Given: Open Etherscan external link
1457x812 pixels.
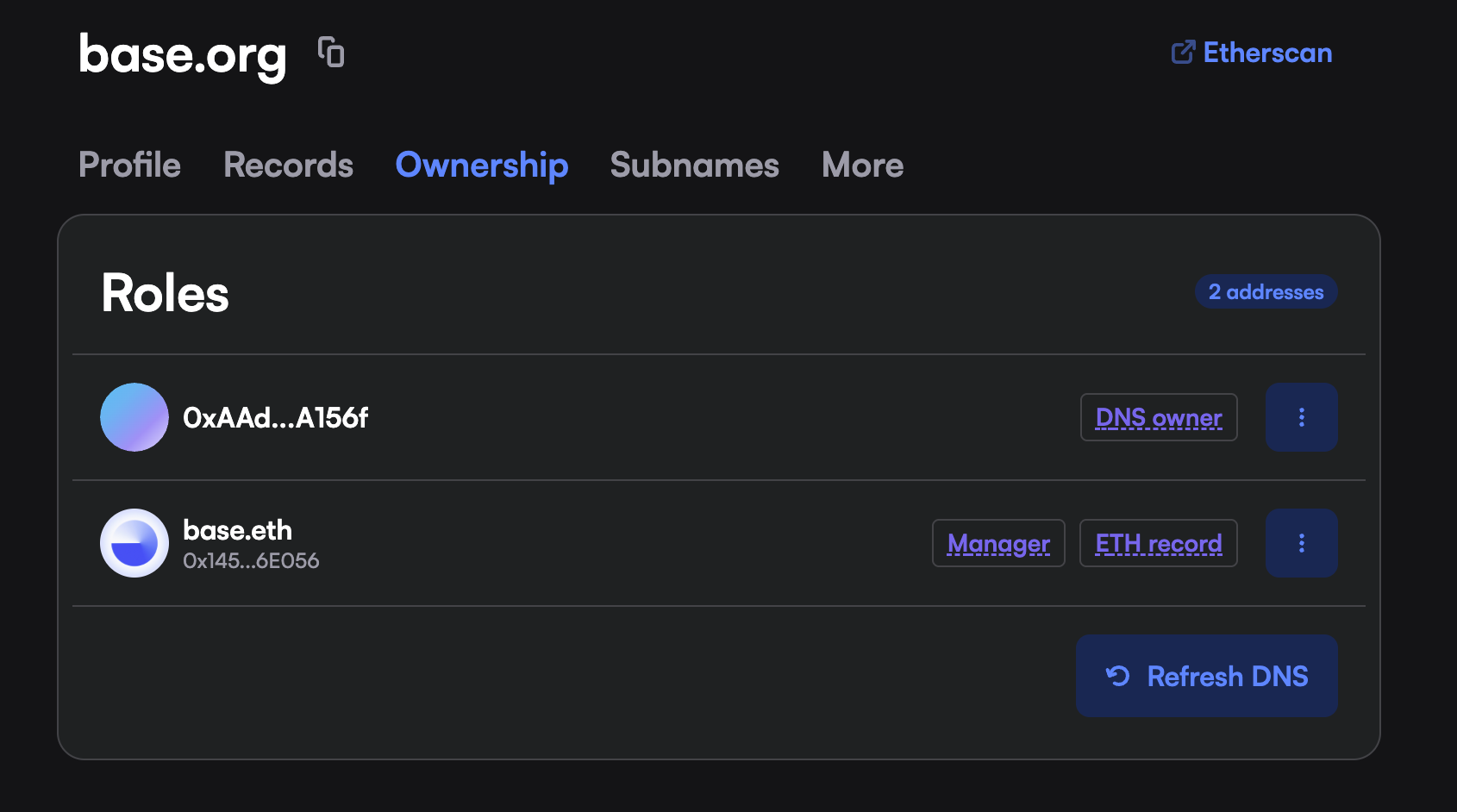Looking at the screenshot, I should 1266,53.
